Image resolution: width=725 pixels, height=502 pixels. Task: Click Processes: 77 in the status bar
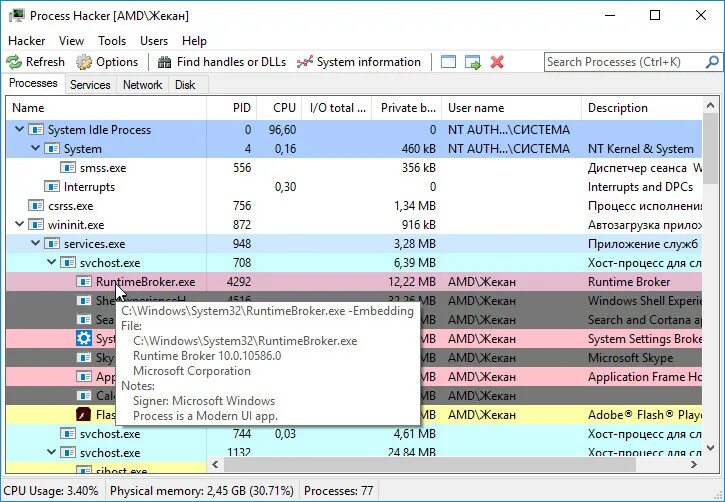[x=338, y=490]
